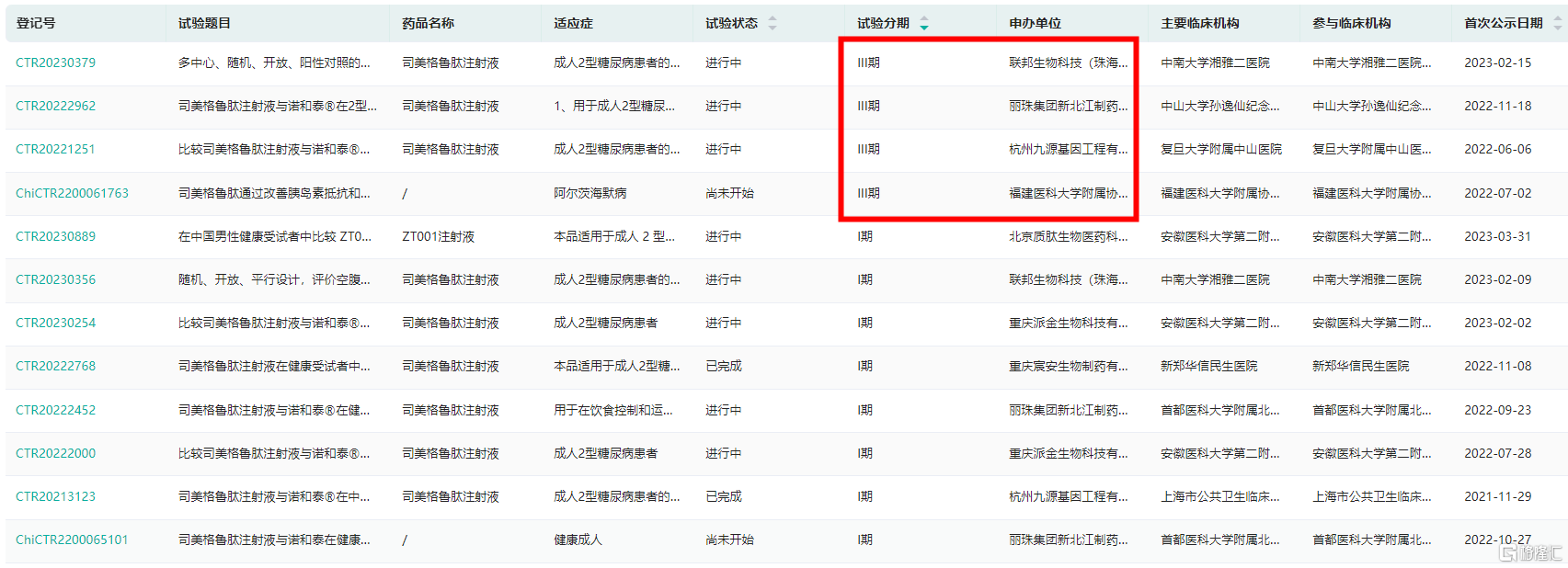Viewport: 1568px width, 568px height.
Task: Select 新郑华信民生医院 in 参与临床机构 column
Action: click(x=1360, y=366)
